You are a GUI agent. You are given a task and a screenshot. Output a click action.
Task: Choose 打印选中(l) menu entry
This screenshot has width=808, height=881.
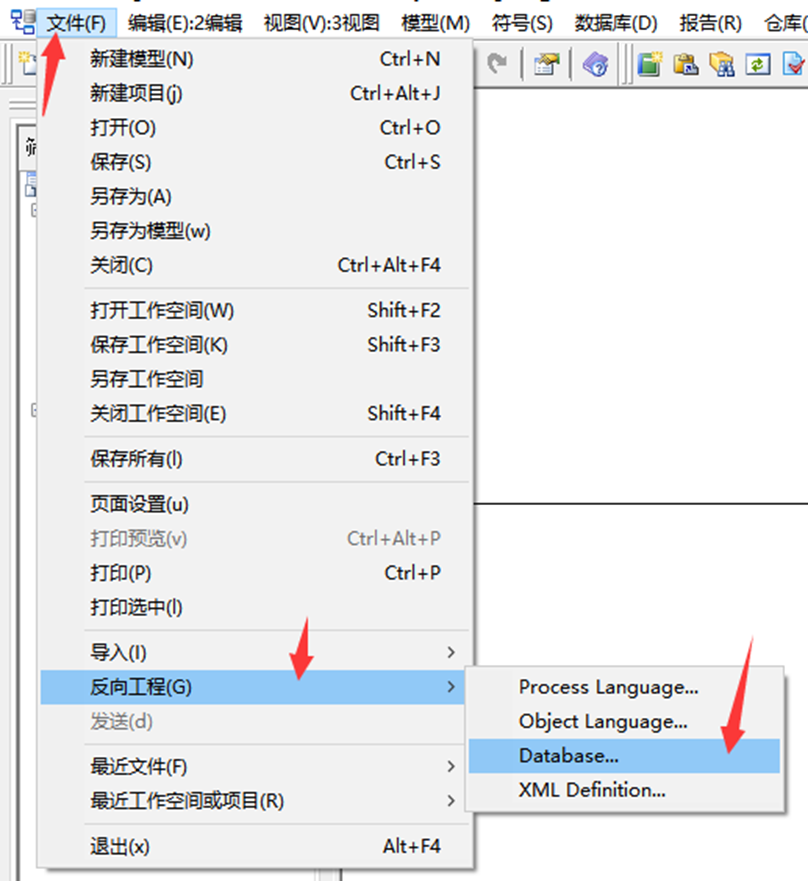255,607
